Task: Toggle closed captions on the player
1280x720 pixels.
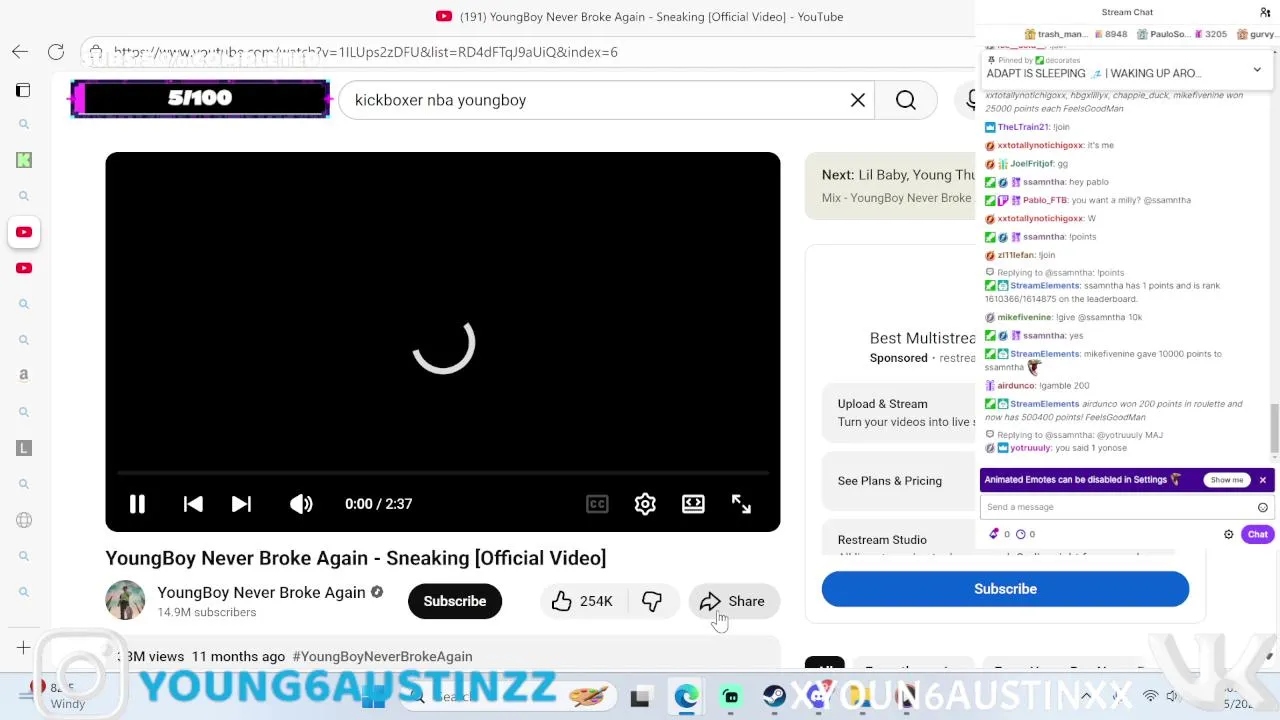Action: point(597,504)
